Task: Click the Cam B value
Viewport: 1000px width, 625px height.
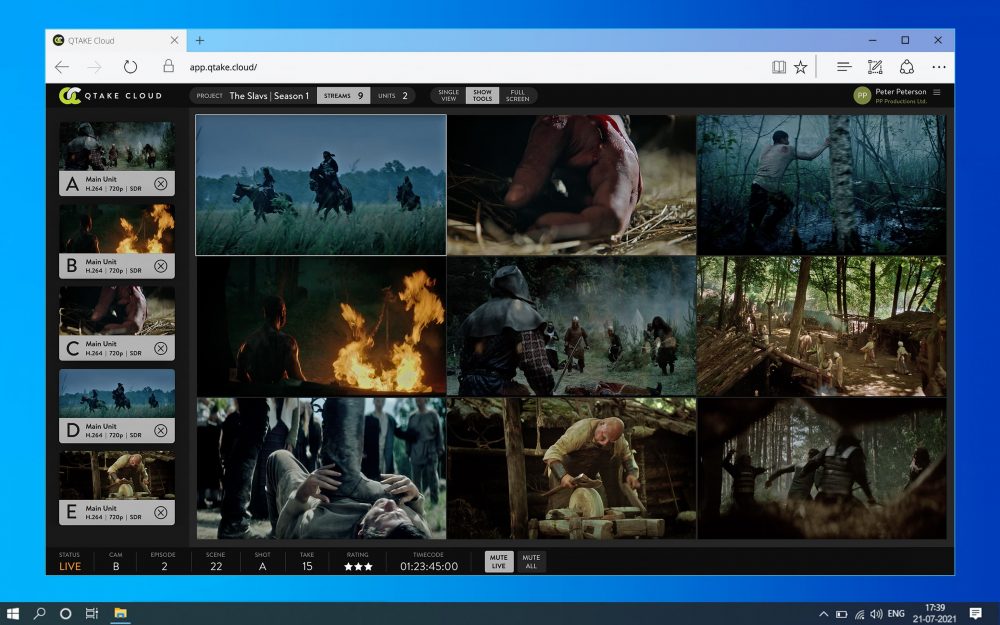Action: click(x=115, y=566)
